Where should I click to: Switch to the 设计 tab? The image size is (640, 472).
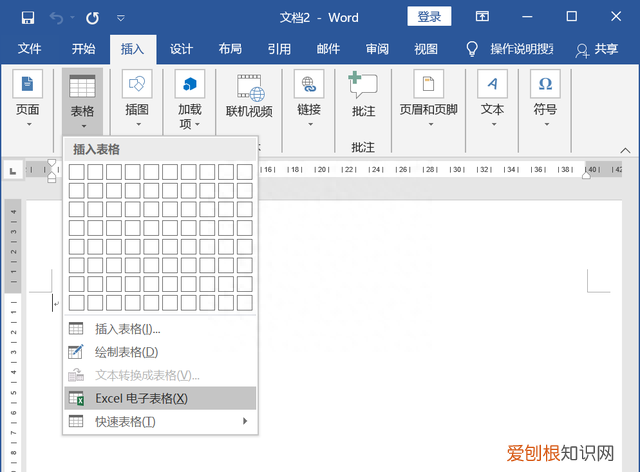click(181, 49)
